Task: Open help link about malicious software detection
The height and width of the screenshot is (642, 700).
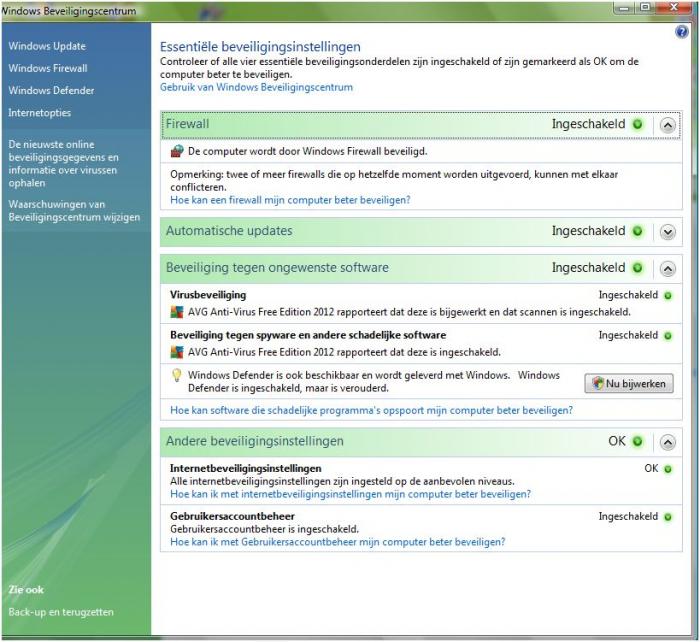Action: [x=371, y=410]
